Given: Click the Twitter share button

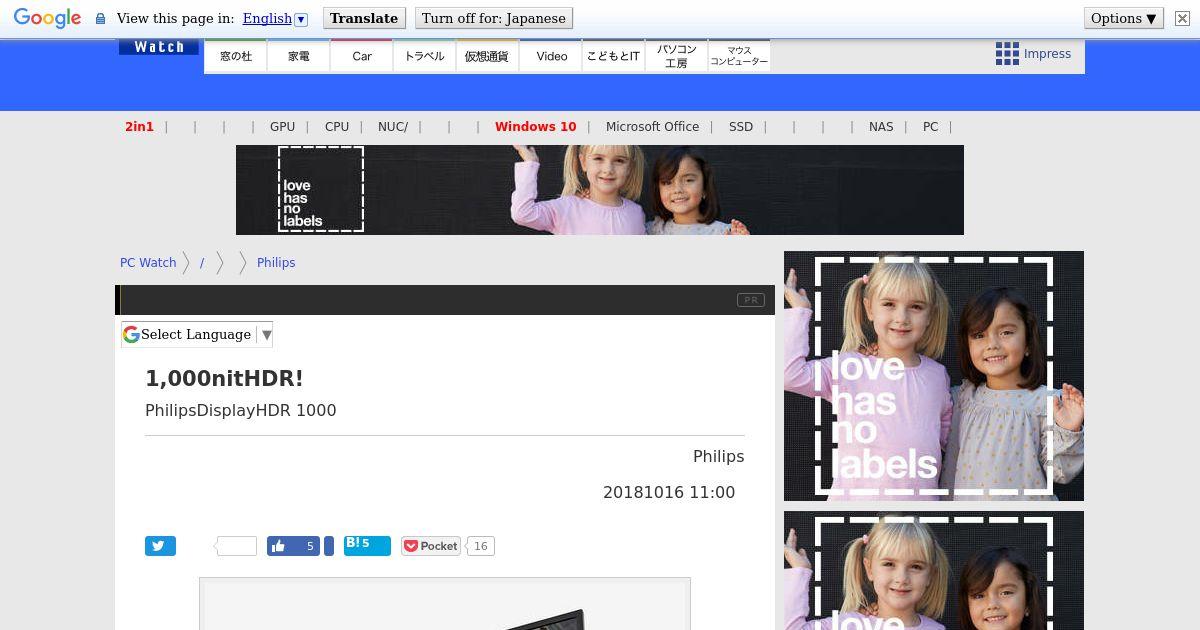Looking at the screenshot, I should (160, 546).
